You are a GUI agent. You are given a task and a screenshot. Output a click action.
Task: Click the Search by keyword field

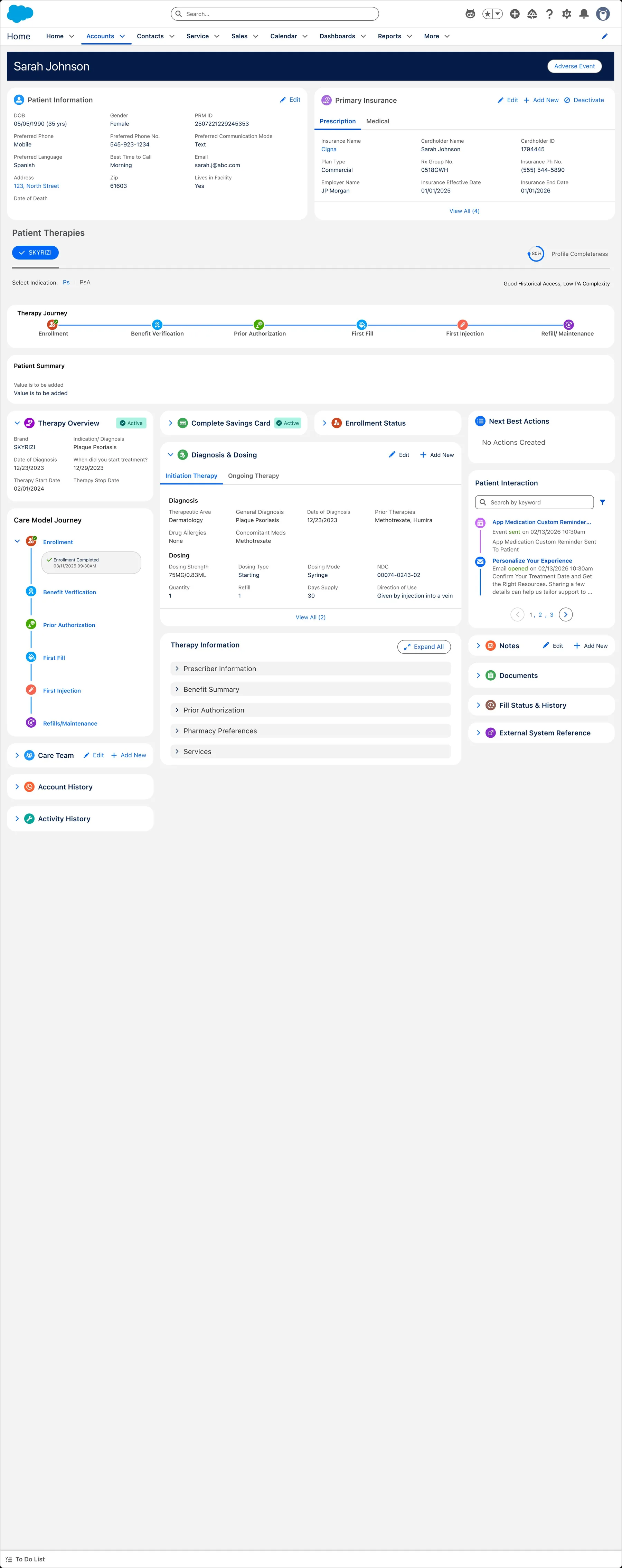pyautogui.click(x=534, y=502)
